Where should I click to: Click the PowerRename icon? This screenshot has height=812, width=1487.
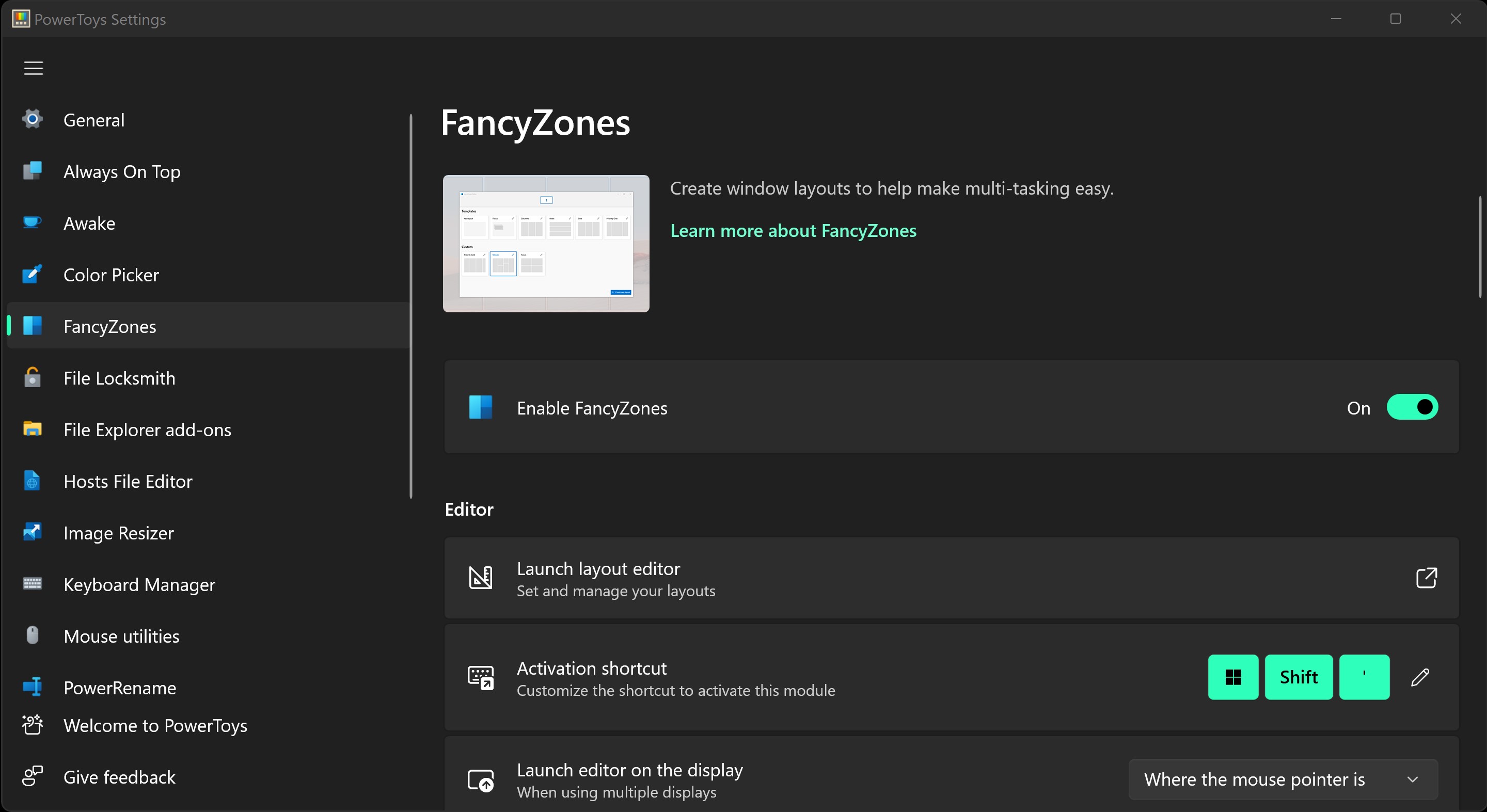coord(34,687)
